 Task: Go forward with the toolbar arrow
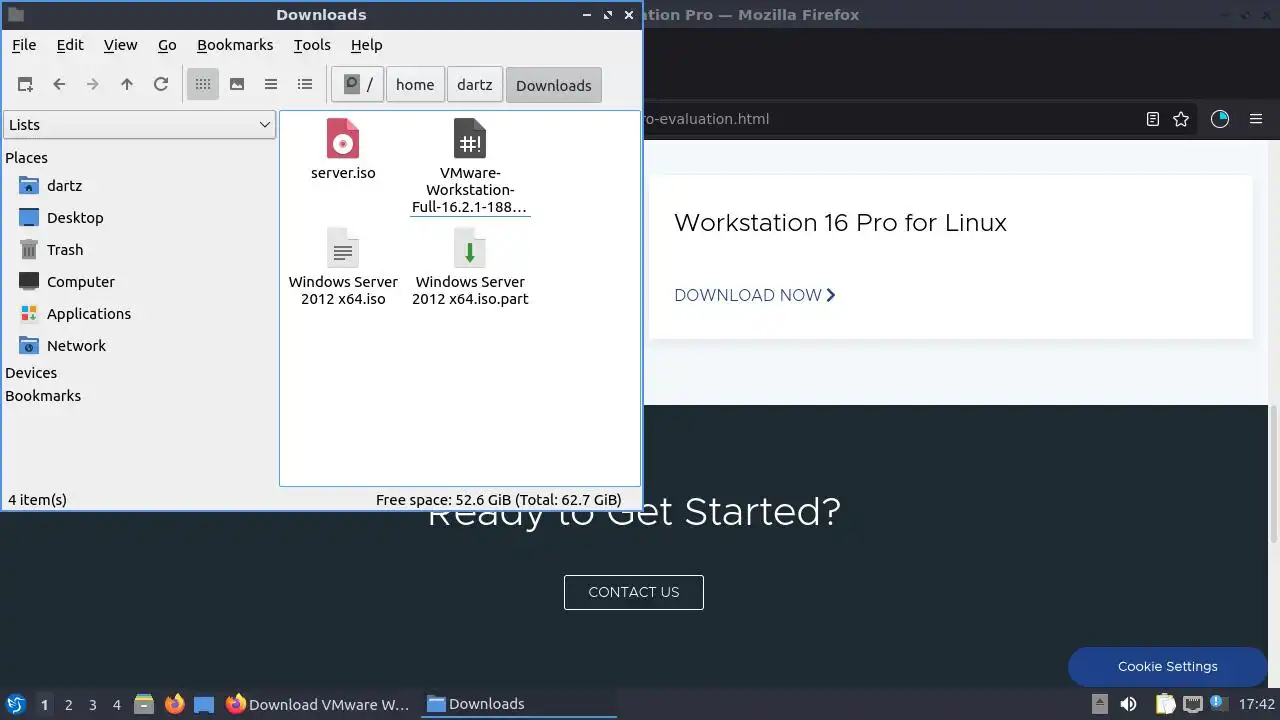coord(93,85)
